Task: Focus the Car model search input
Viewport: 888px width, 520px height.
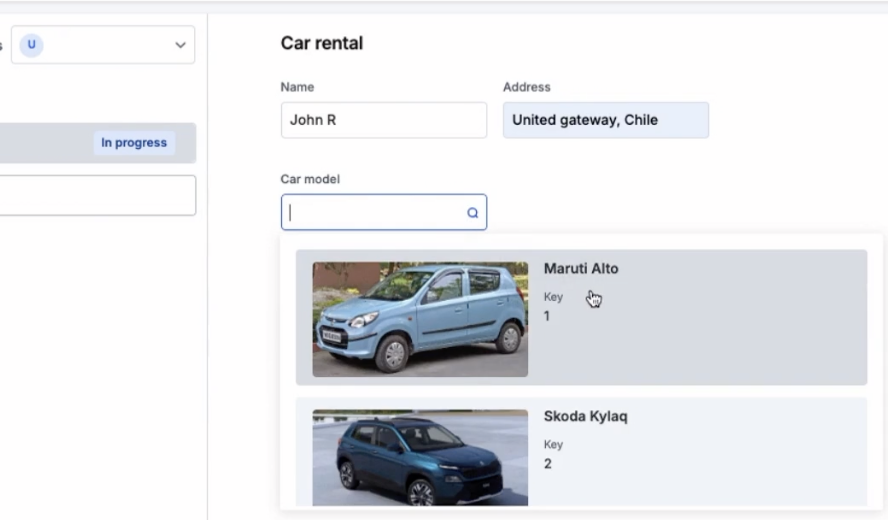Action: (383, 212)
